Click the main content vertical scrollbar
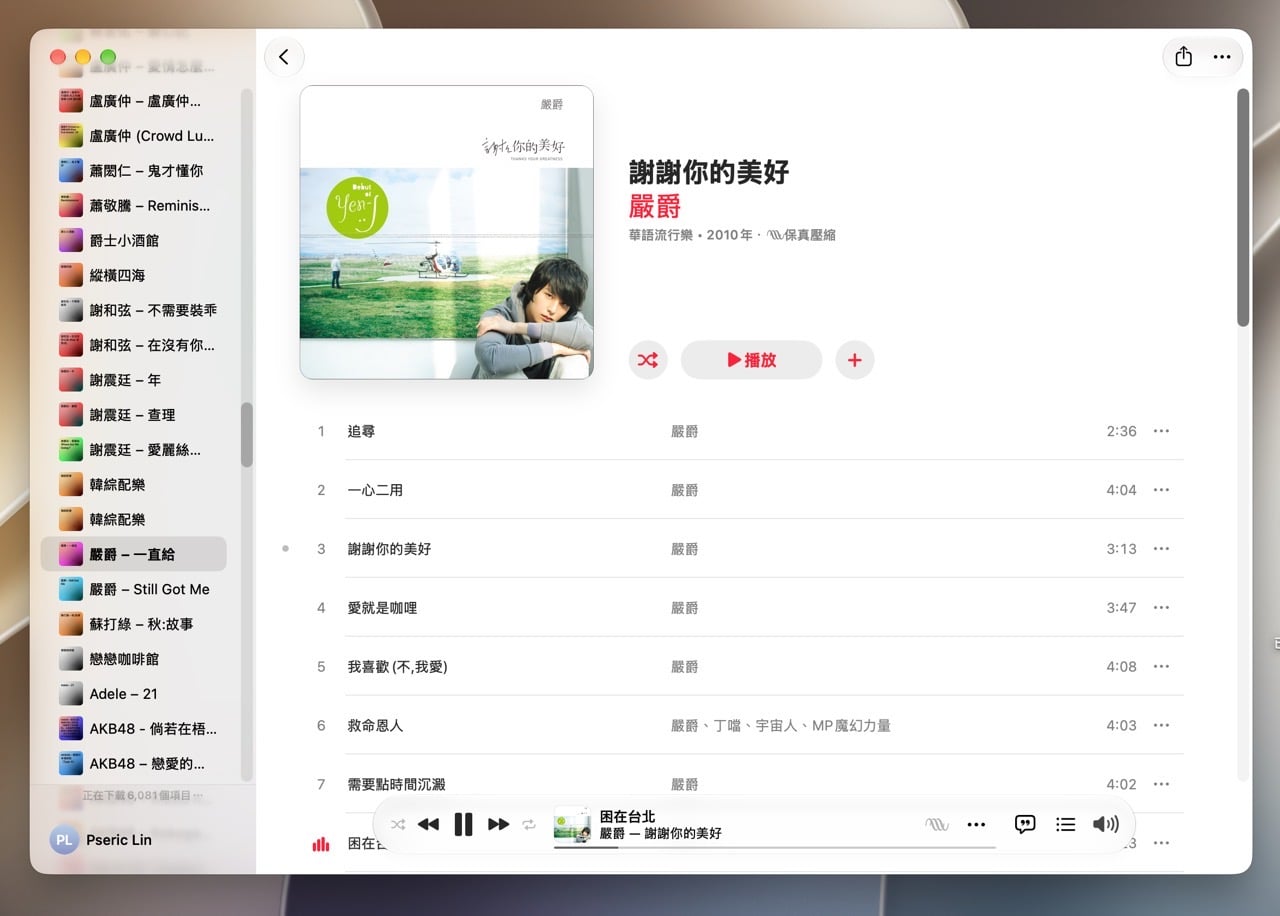The image size is (1280, 916). 1243,207
